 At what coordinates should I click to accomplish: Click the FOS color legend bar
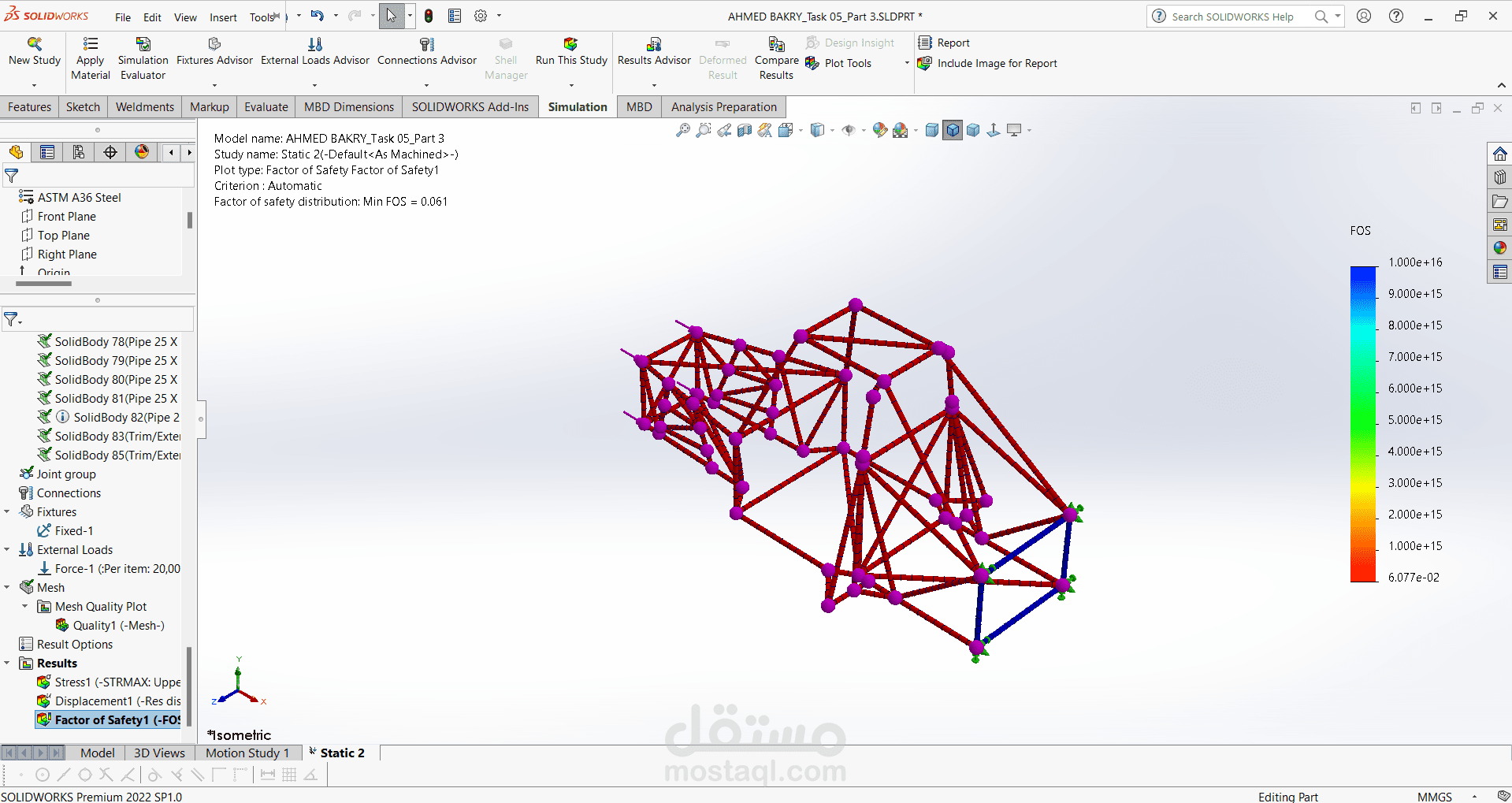[1363, 424]
